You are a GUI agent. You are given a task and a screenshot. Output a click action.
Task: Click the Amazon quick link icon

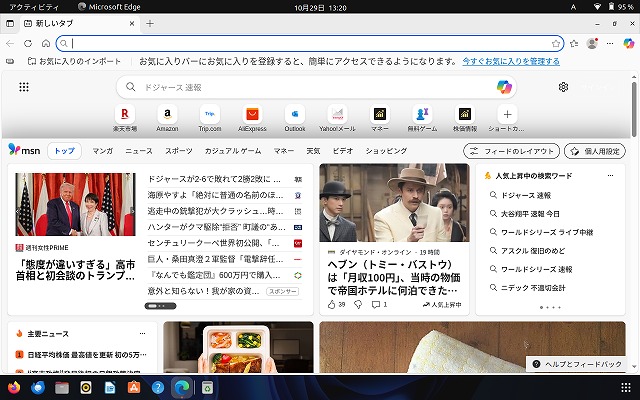pos(167,114)
